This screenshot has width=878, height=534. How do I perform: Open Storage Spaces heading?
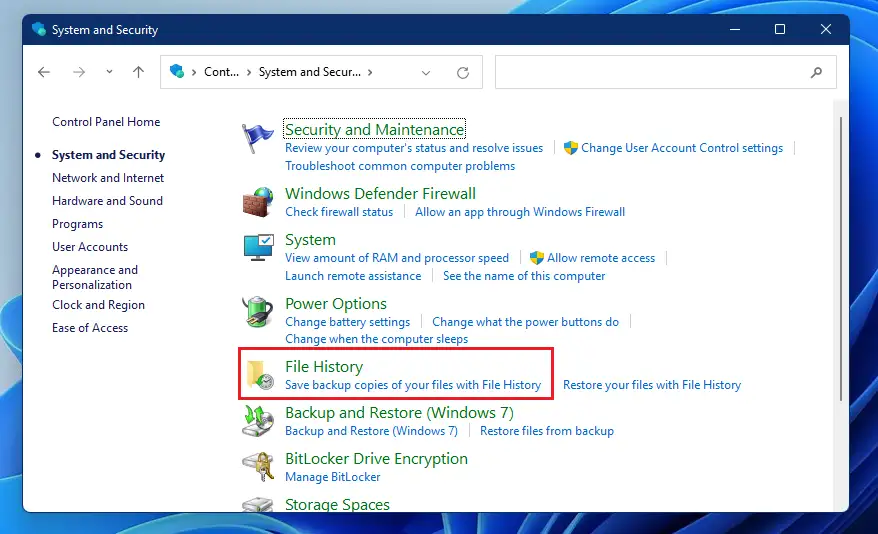pos(337,504)
